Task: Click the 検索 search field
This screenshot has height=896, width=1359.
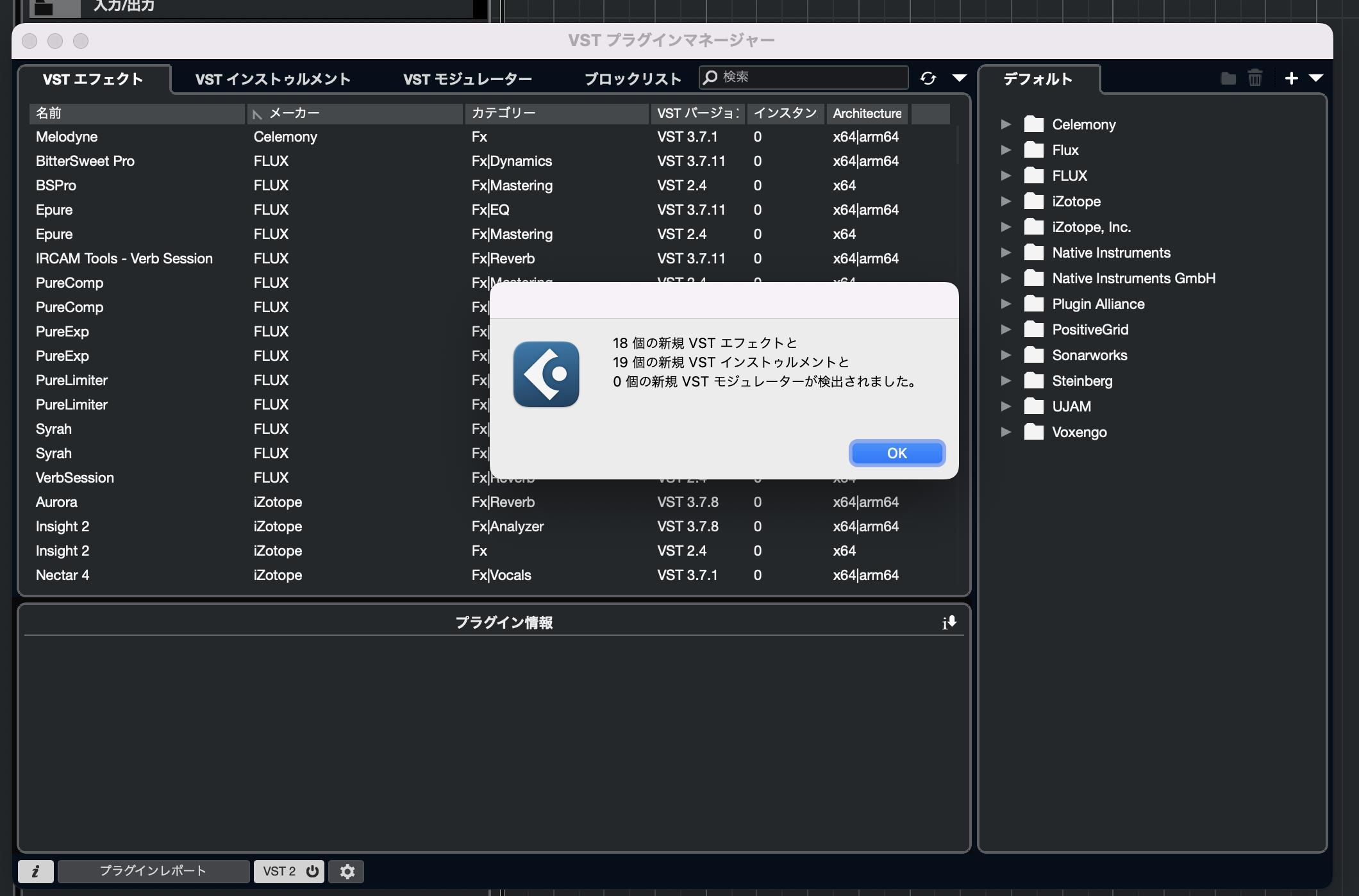Action: point(804,77)
